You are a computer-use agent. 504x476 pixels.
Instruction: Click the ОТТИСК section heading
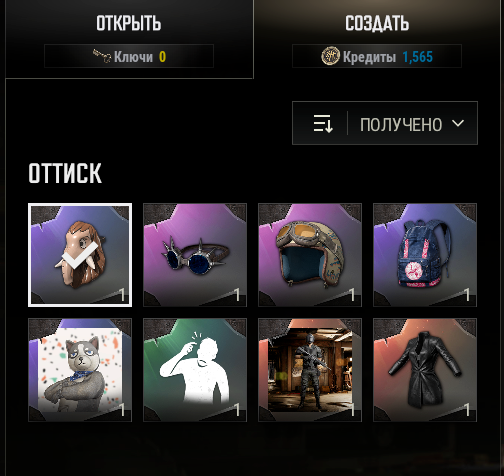click(65, 173)
